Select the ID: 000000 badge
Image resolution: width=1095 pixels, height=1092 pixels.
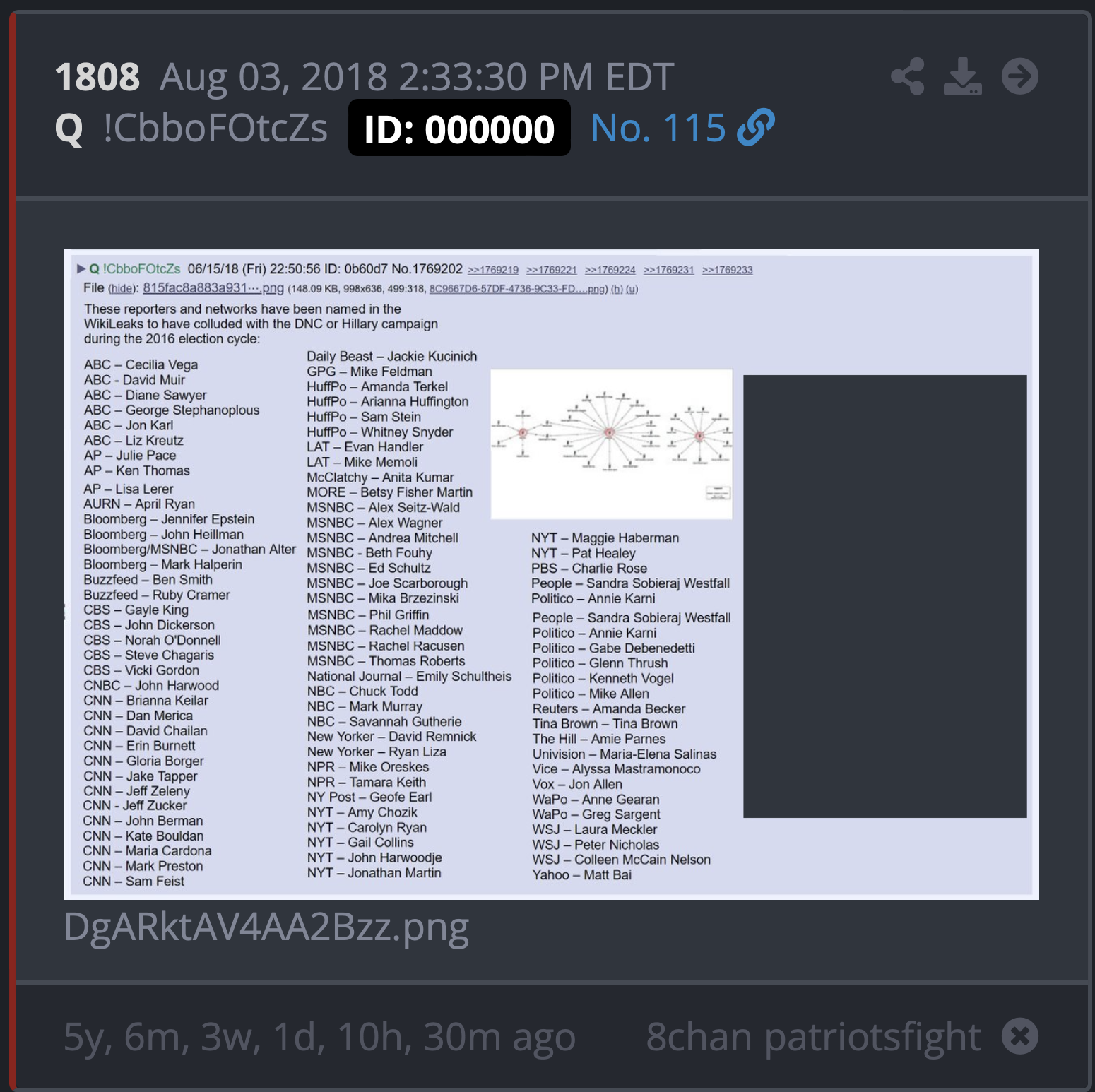coord(459,128)
